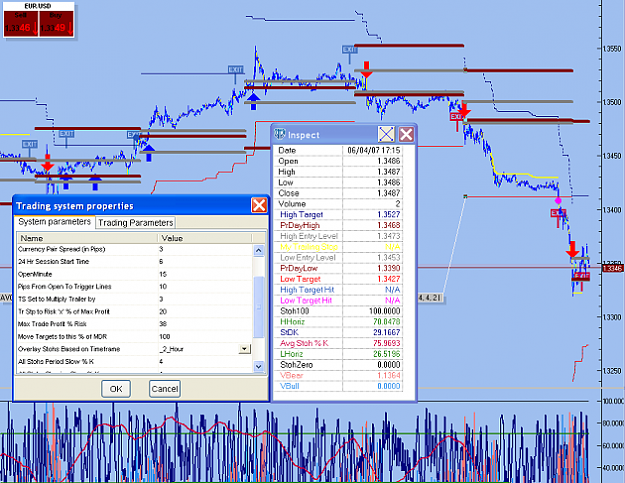Confirm the dialog with OK
Viewport: 625px width, 483px height.
tap(116, 389)
